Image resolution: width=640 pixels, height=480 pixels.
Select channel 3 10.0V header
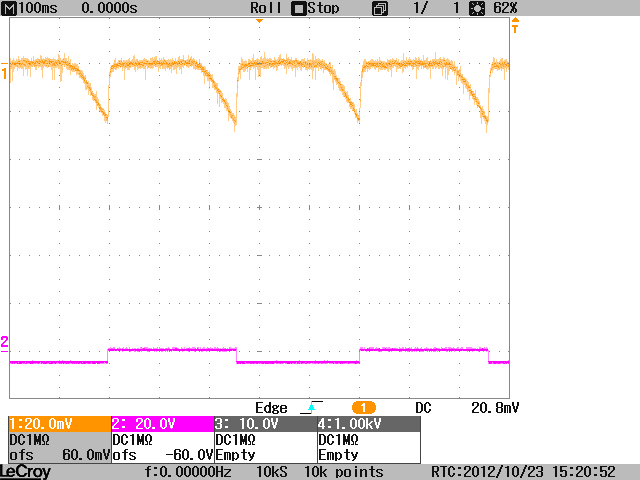tap(266, 424)
